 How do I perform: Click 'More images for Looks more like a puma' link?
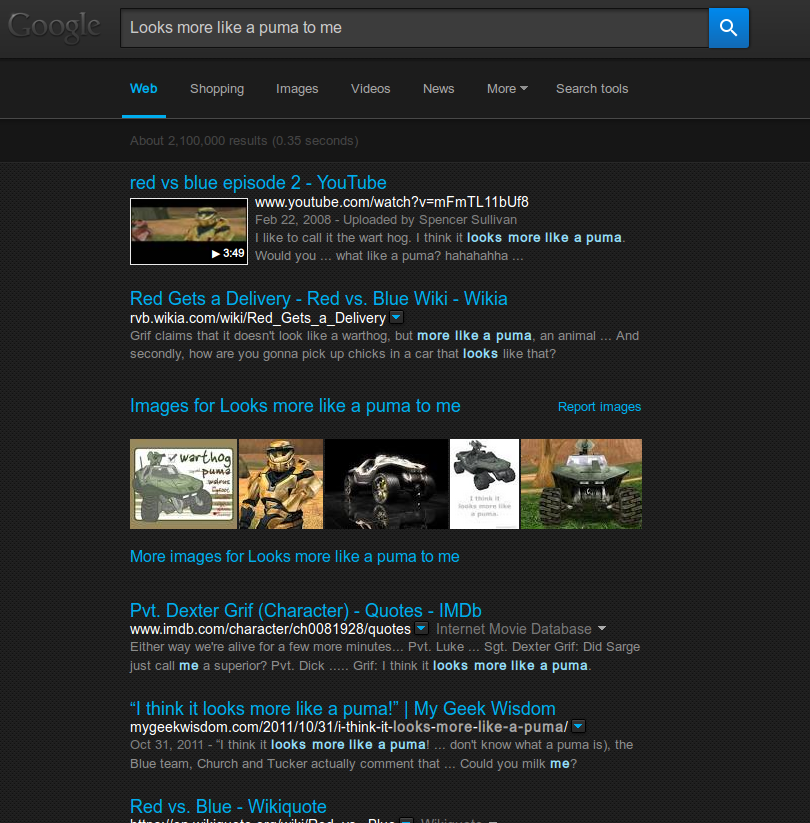pyautogui.click(x=294, y=556)
